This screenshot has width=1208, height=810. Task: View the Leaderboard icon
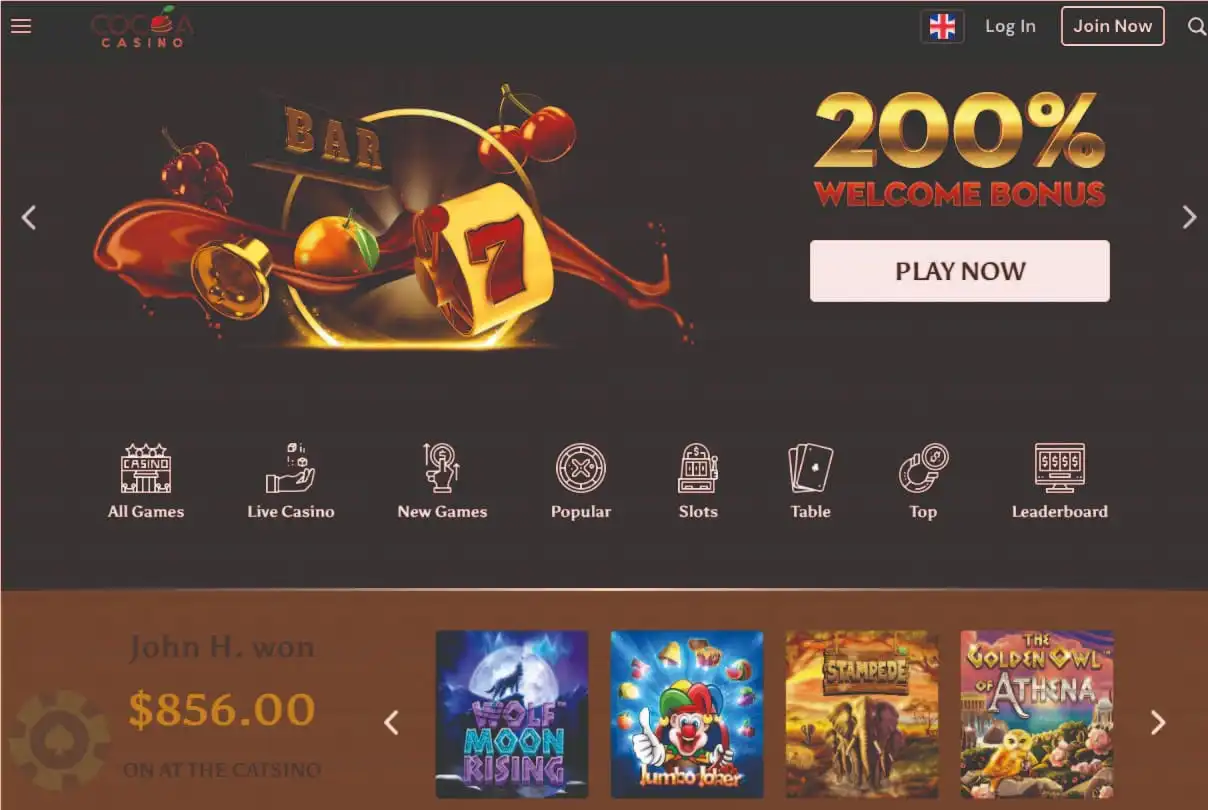click(1060, 468)
